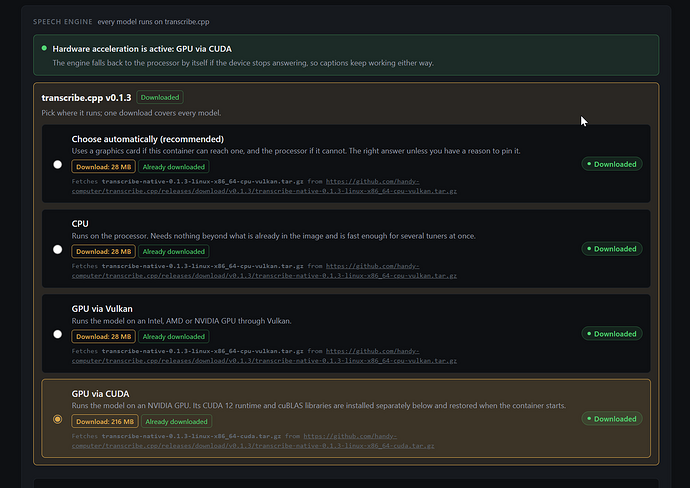Click the CPU option title
690x488 pixels.
[80, 224]
